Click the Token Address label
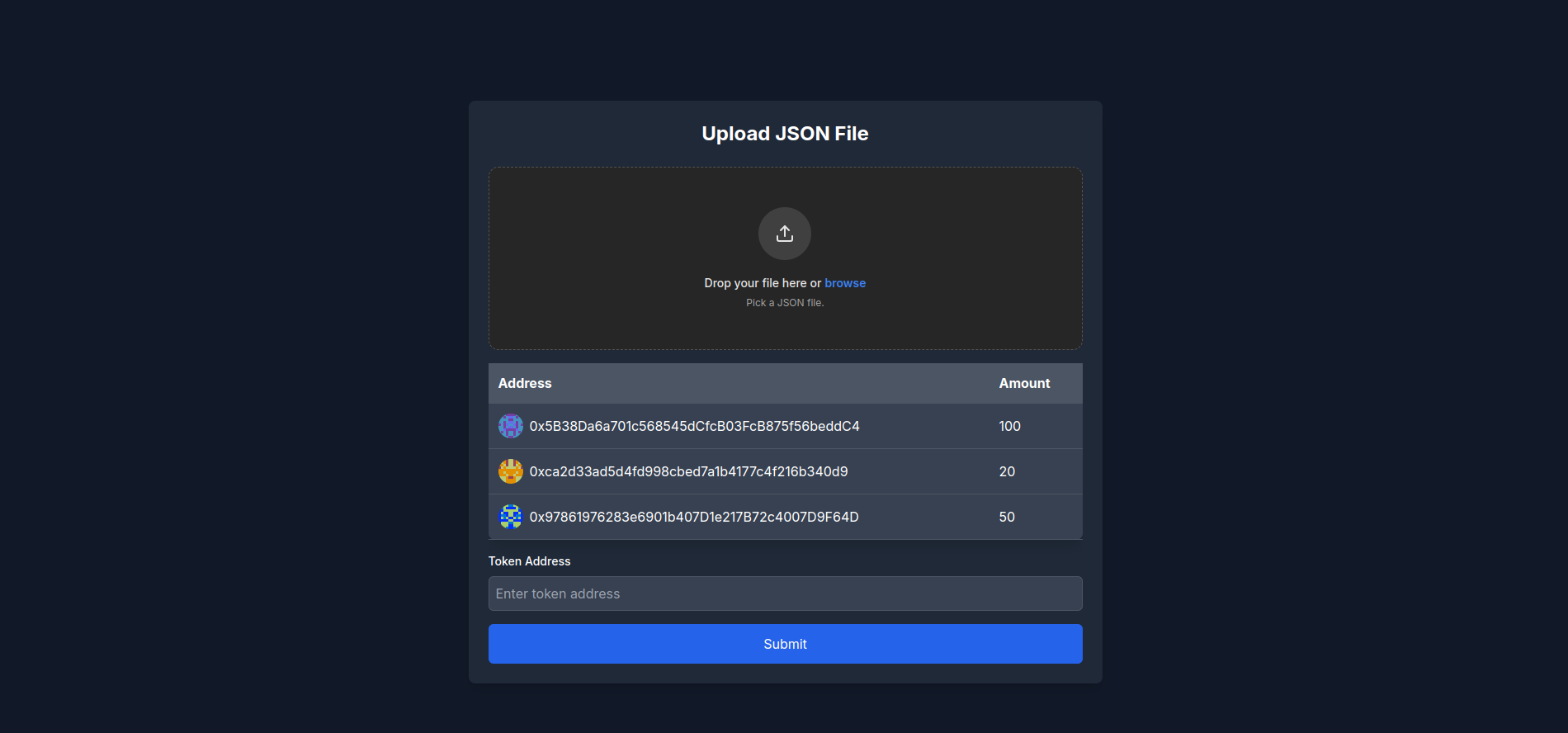 pyautogui.click(x=530, y=561)
